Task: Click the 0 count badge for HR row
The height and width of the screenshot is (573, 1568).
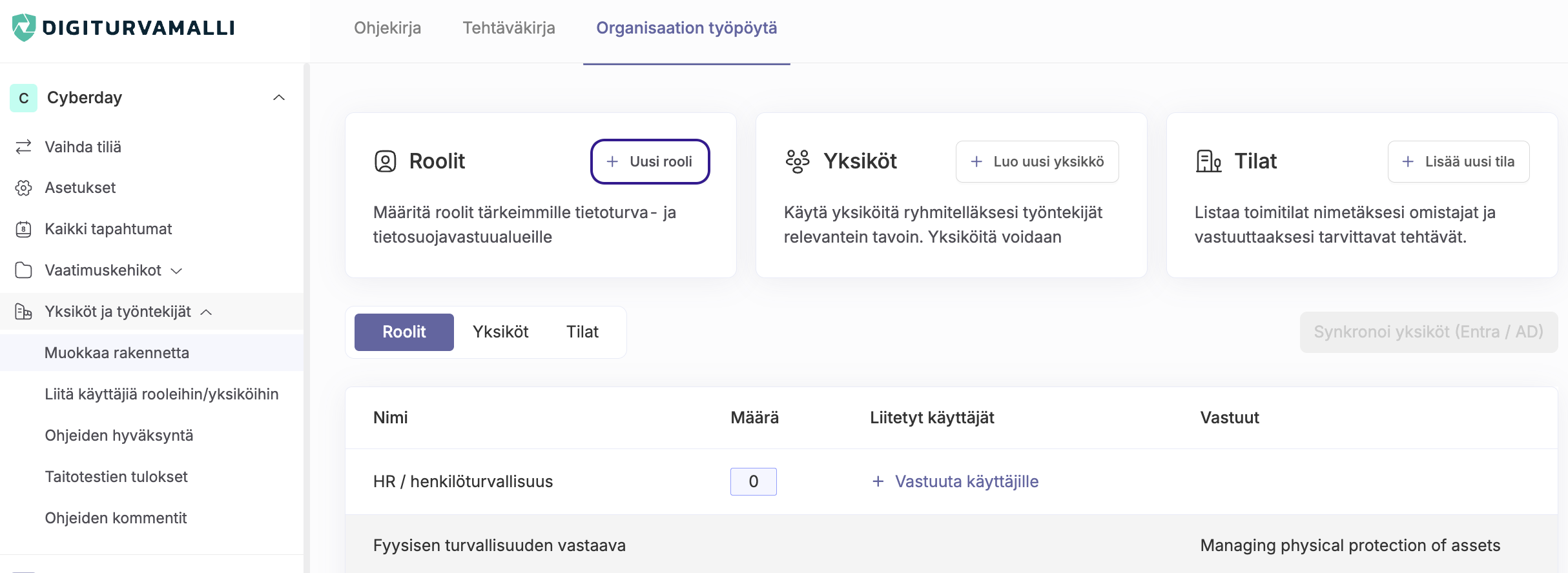Action: pyautogui.click(x=754, y=481)
